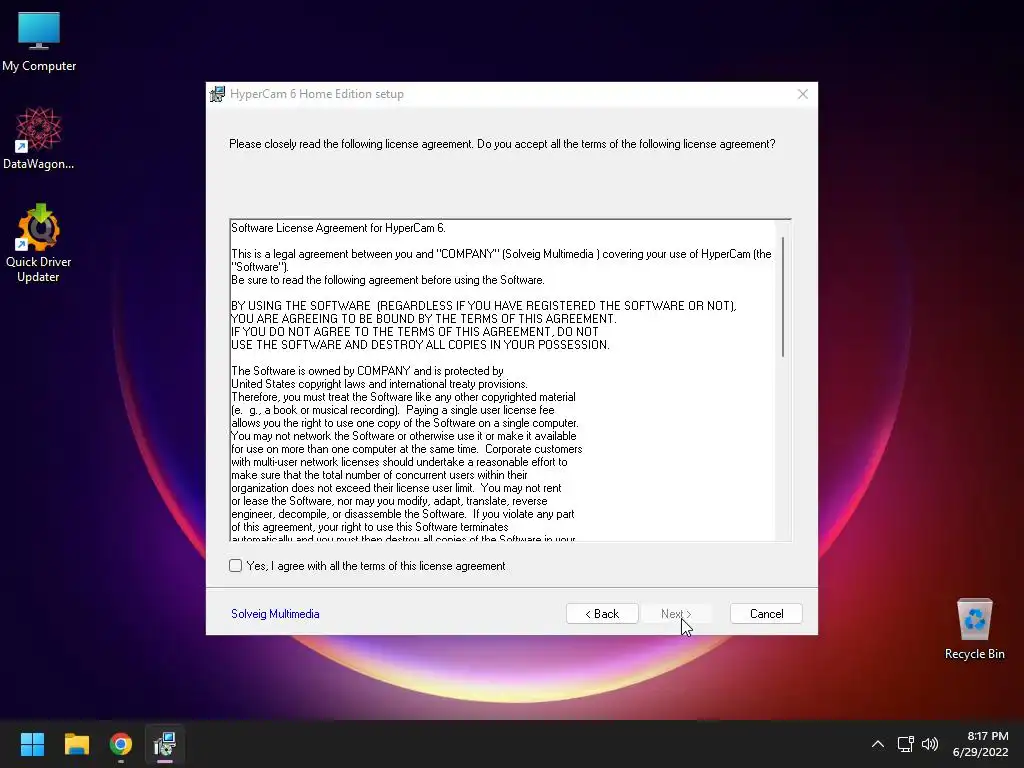Show hidden system tray icons
Image resolution: width=1024 pixels, height=768 pixels.
(x=878, y=744)
